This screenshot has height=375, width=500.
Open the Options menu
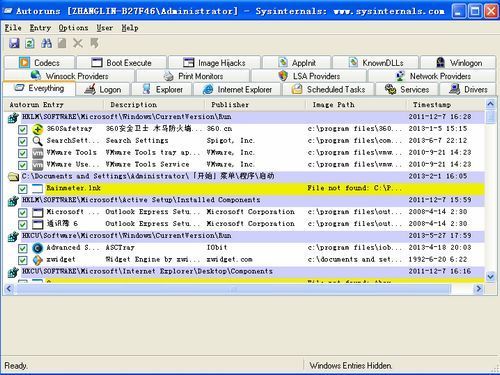73,28
